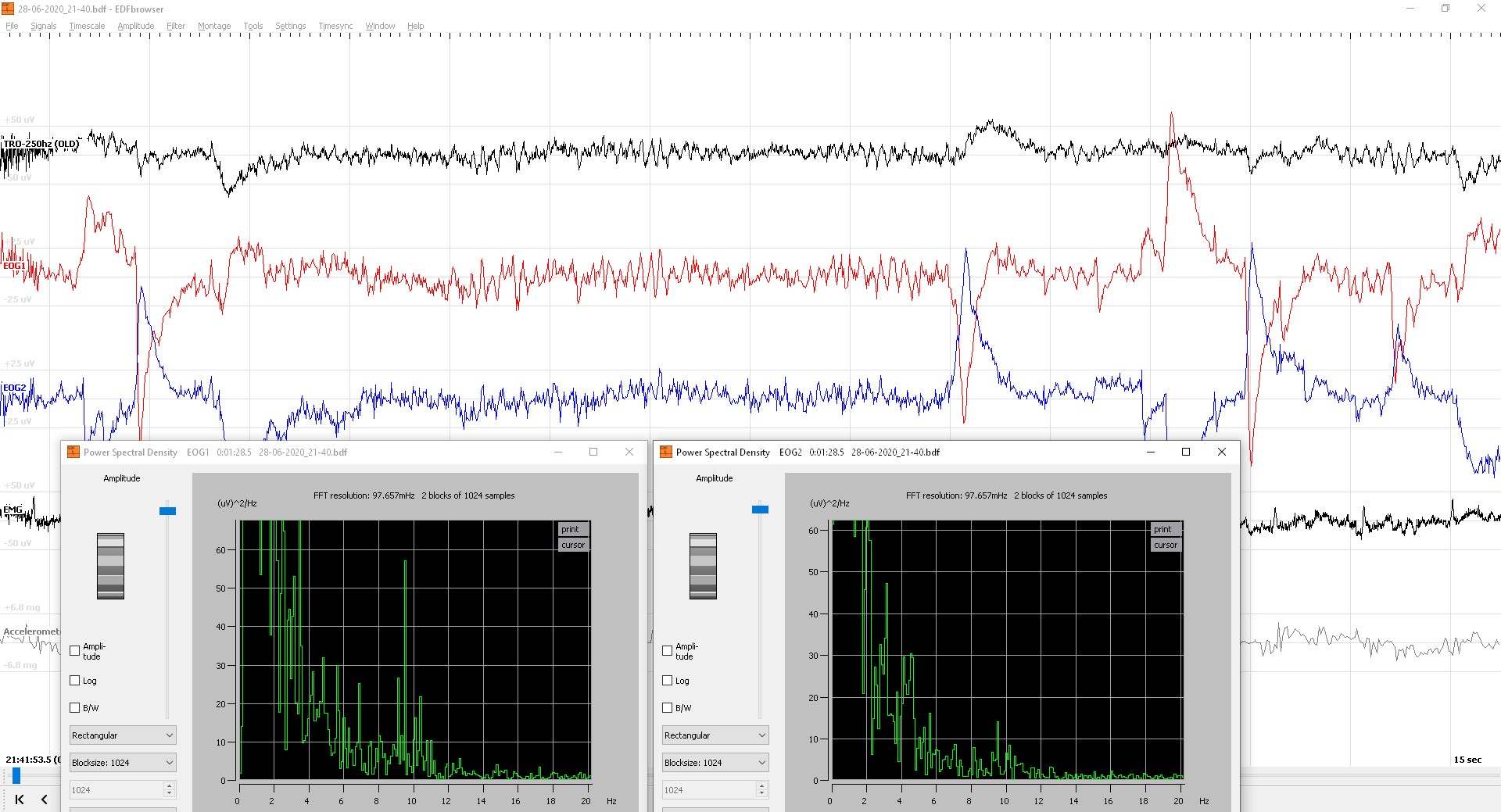Maximize the EOG2 Power Spectral Density window
The height and width of the screenshot is (812, 1501).
(1186, 452)
